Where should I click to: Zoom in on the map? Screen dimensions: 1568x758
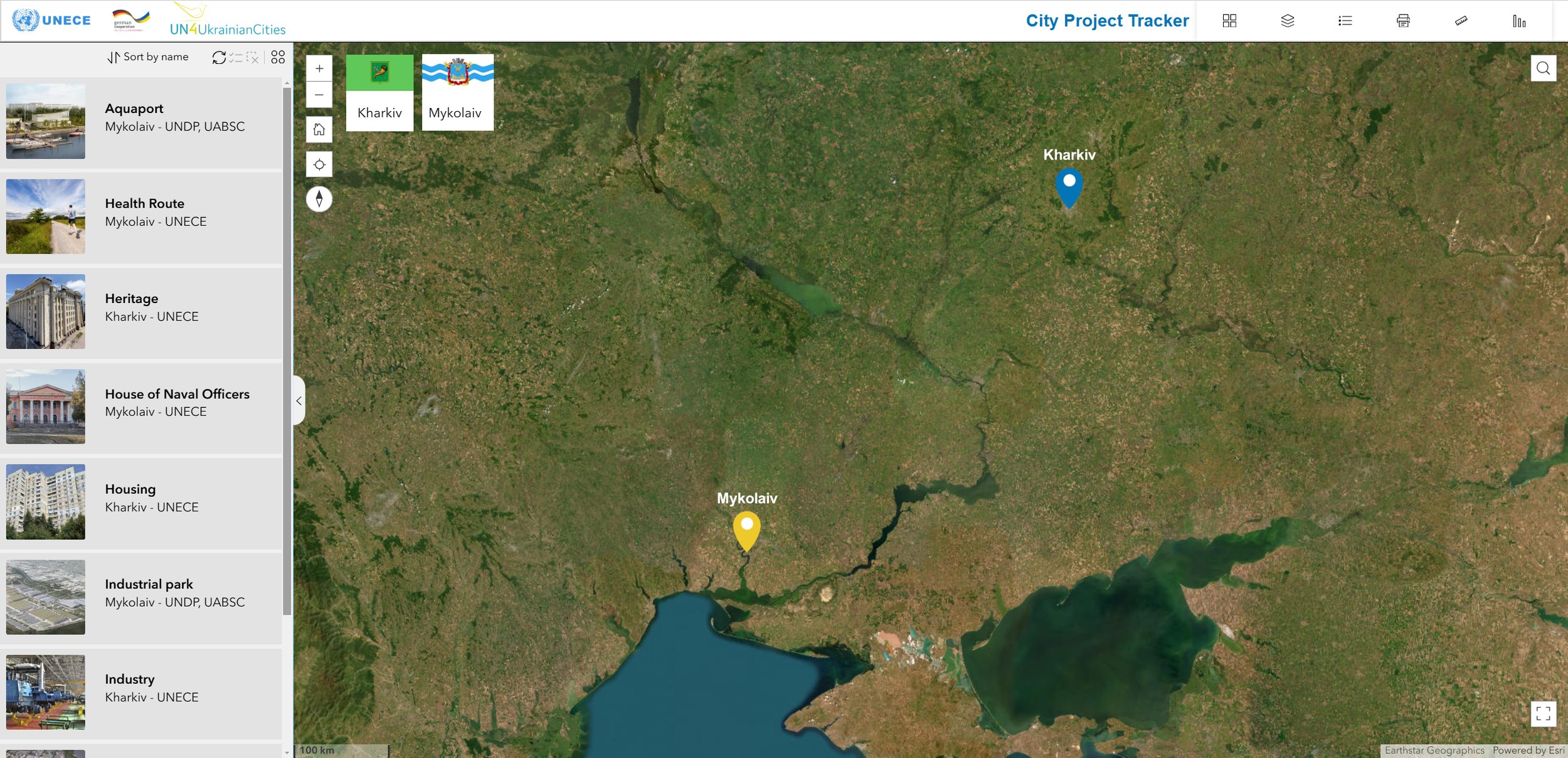(319, 68)
